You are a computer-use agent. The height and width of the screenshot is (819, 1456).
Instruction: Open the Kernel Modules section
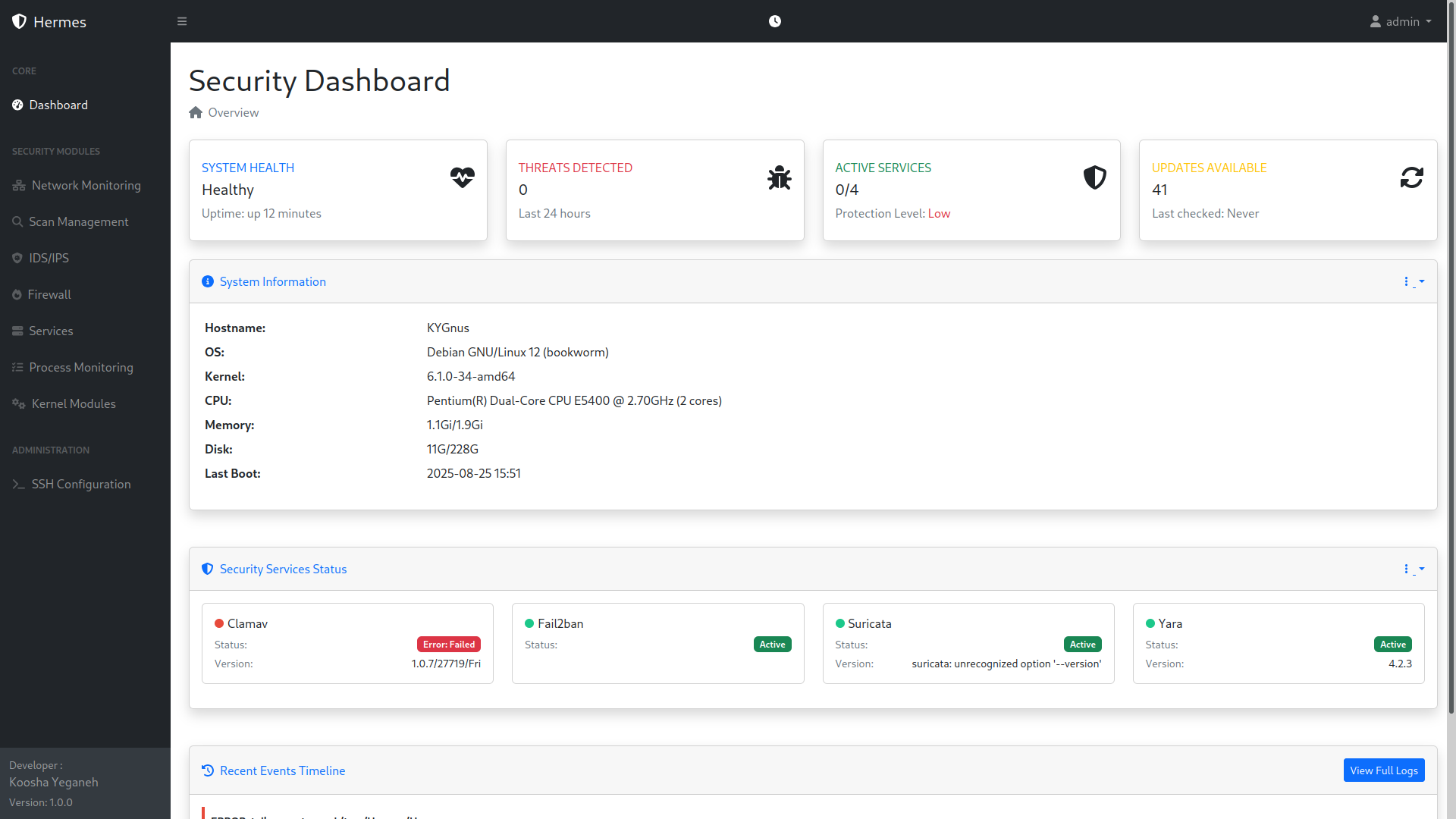[x=73, y=403]
